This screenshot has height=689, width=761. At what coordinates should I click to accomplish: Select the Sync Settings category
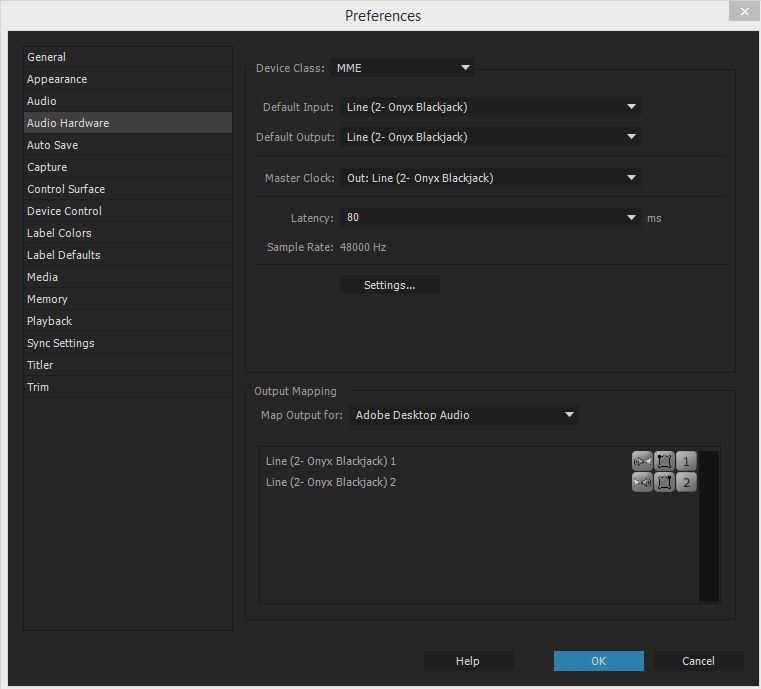[x=128, y=343]
